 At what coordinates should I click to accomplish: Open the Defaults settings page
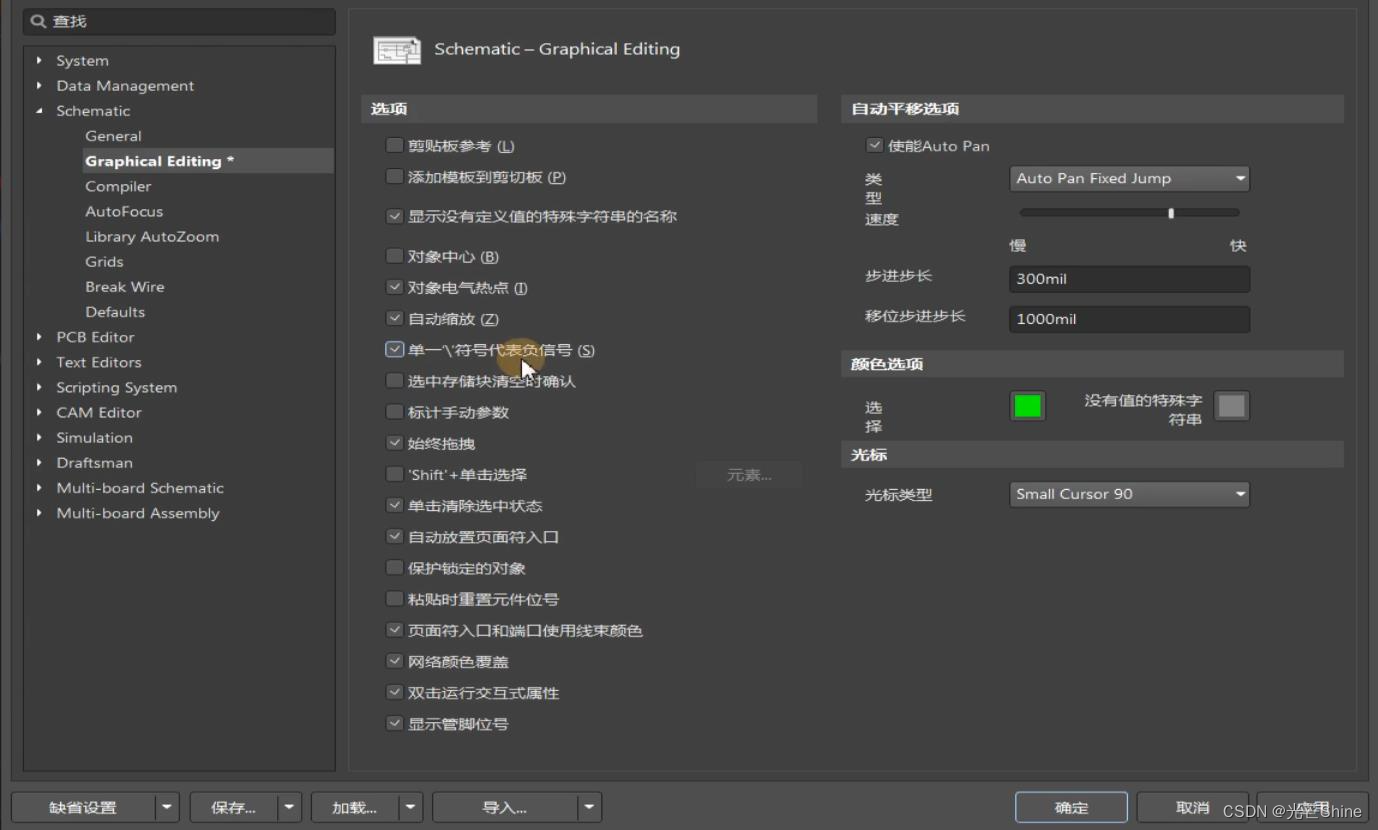(x=115, y=312)
